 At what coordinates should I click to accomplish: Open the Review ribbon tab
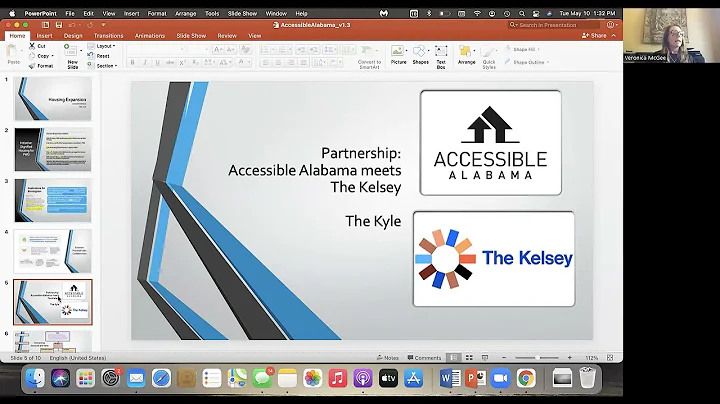click(227, 35)
